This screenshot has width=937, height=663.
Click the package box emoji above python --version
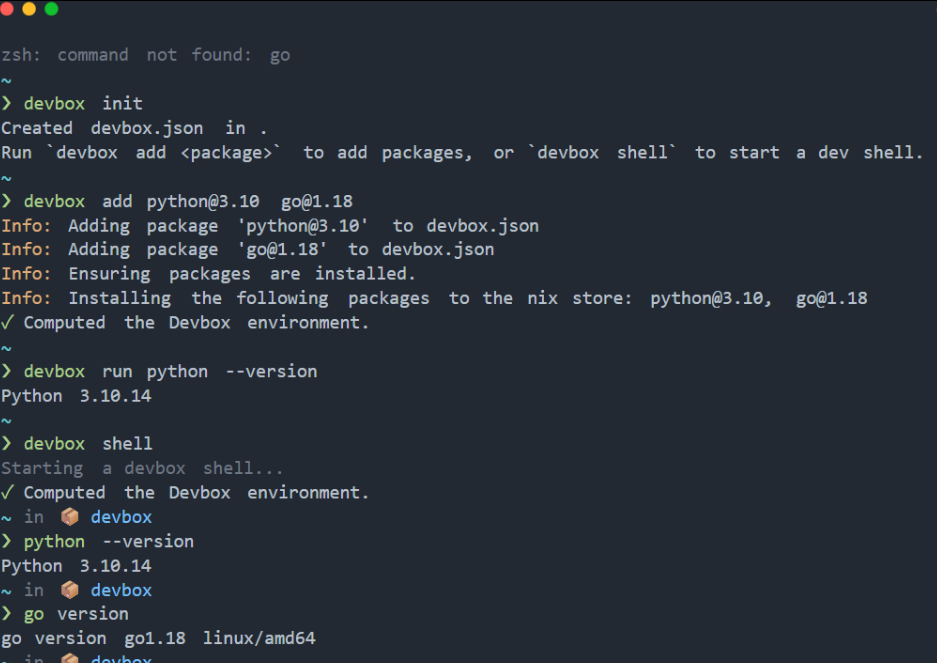coord(70,517)
